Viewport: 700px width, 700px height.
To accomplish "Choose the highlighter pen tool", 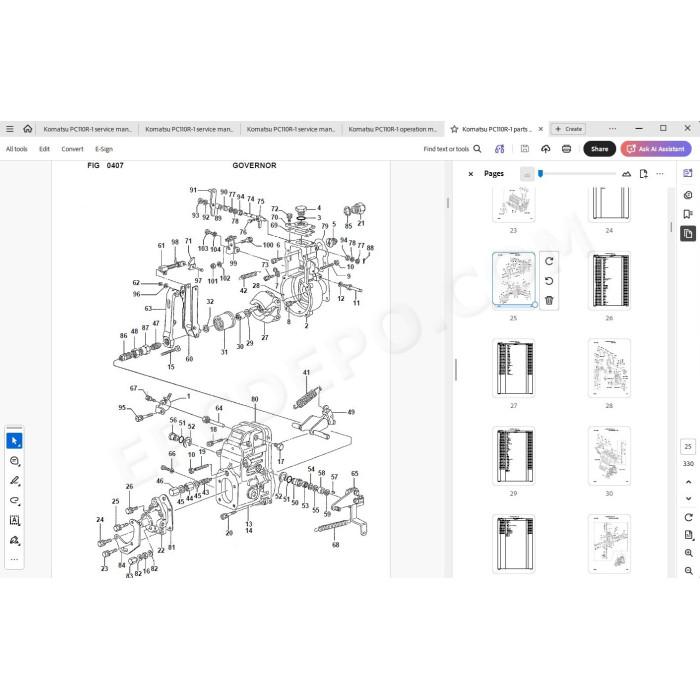I will pyautogui.click(x=14, y=481).
